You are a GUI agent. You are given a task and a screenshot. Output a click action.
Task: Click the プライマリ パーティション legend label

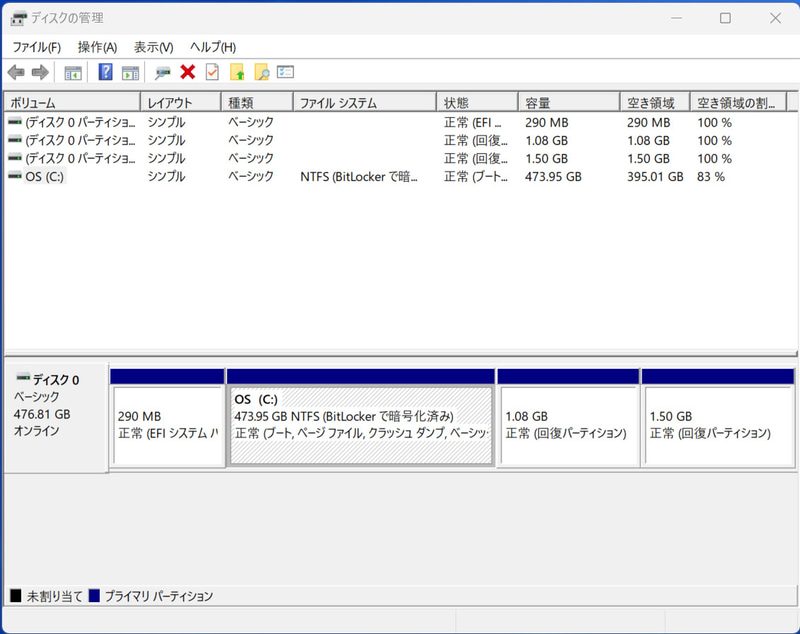tap(159, 596)
